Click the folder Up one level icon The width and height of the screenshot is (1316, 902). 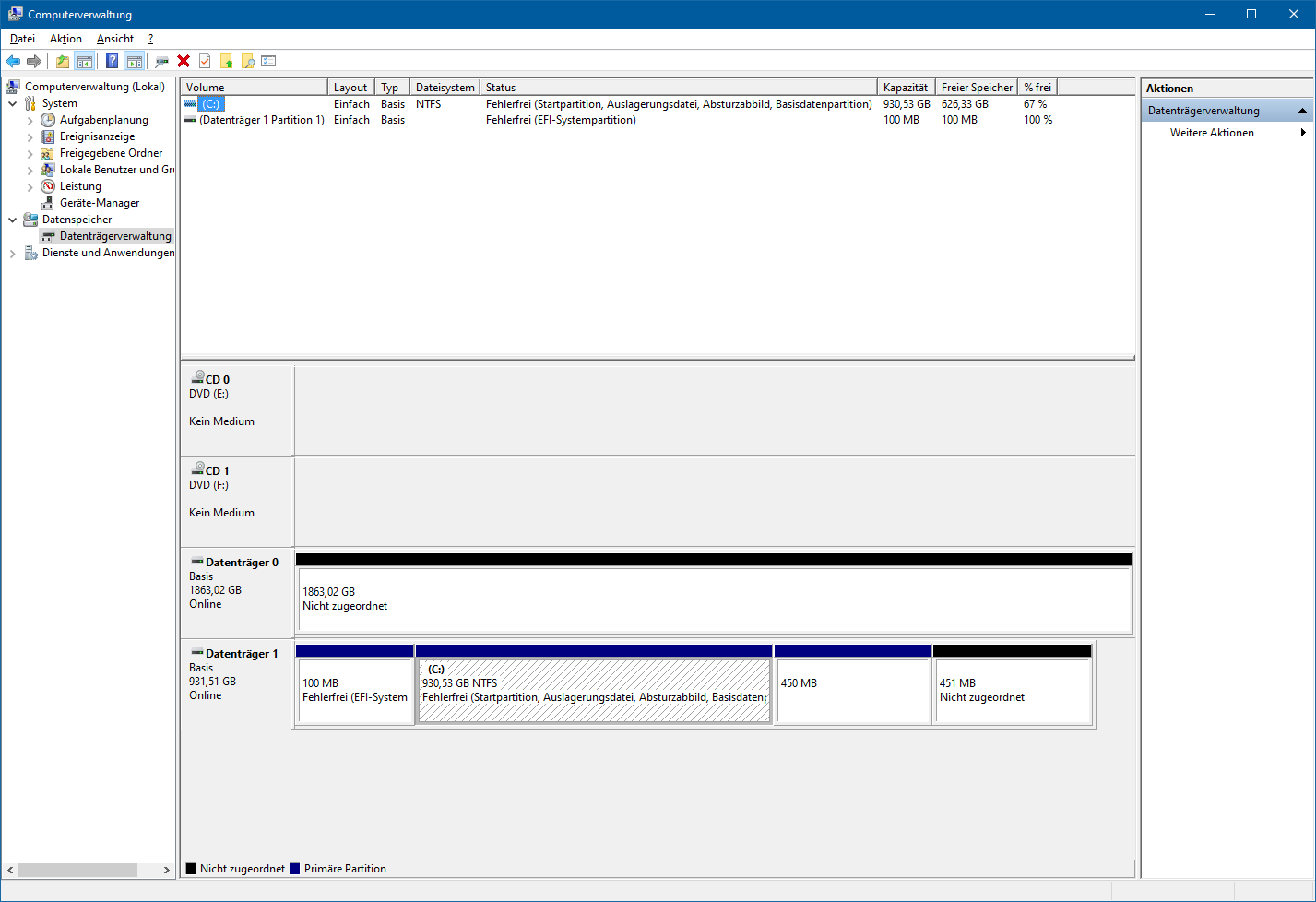tap(62, 61)
